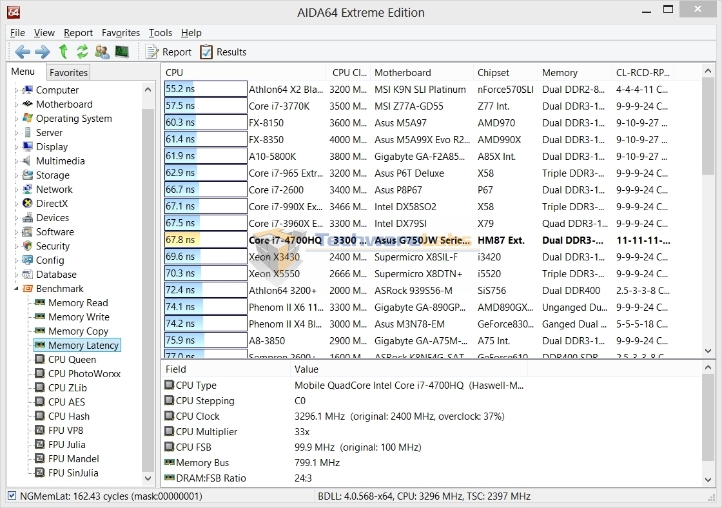Expand the Network tree node
Viewport: 722px width, 508px height.
point(16,190)
